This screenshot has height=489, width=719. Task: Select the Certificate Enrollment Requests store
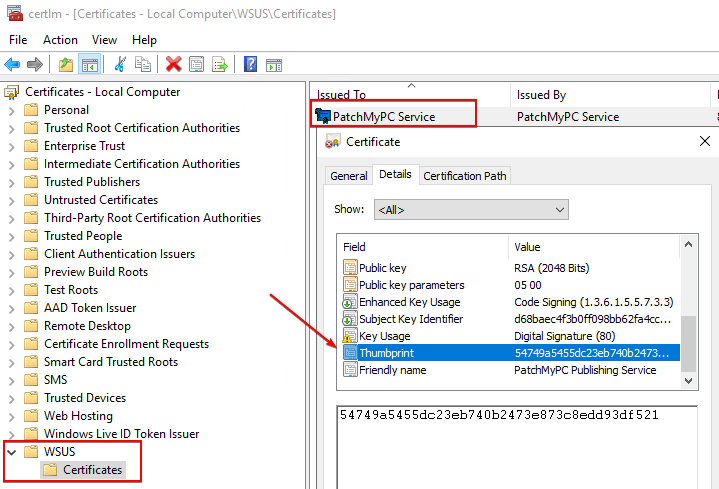coord(126,344)
